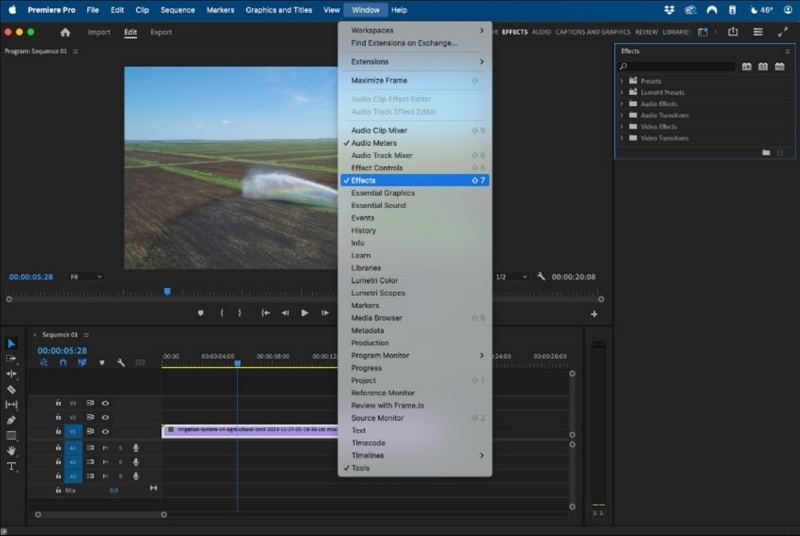
Task: Expand the Audio Transitions folder
Action: click(x=622, y=115)
